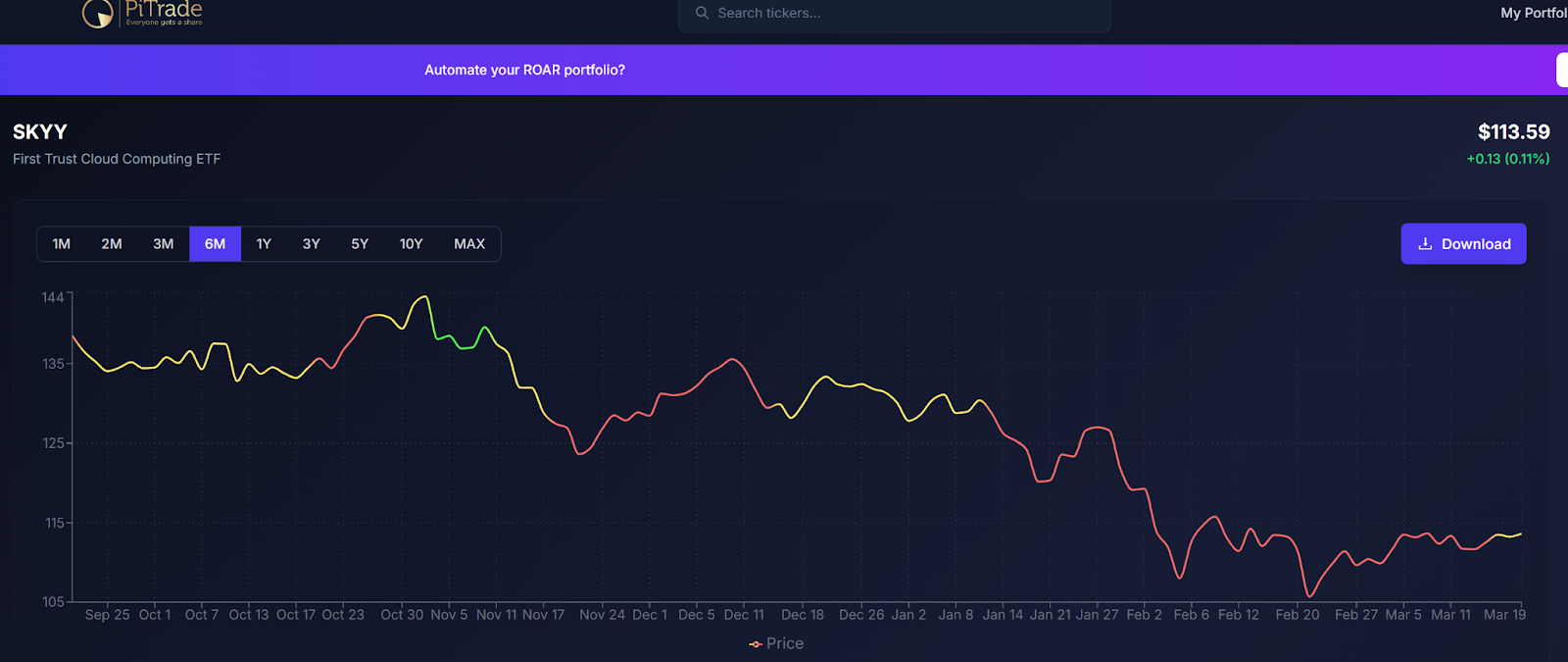Click the search magnifier icon
Viewport: 1568px width, 662px height.
(702, 13)
